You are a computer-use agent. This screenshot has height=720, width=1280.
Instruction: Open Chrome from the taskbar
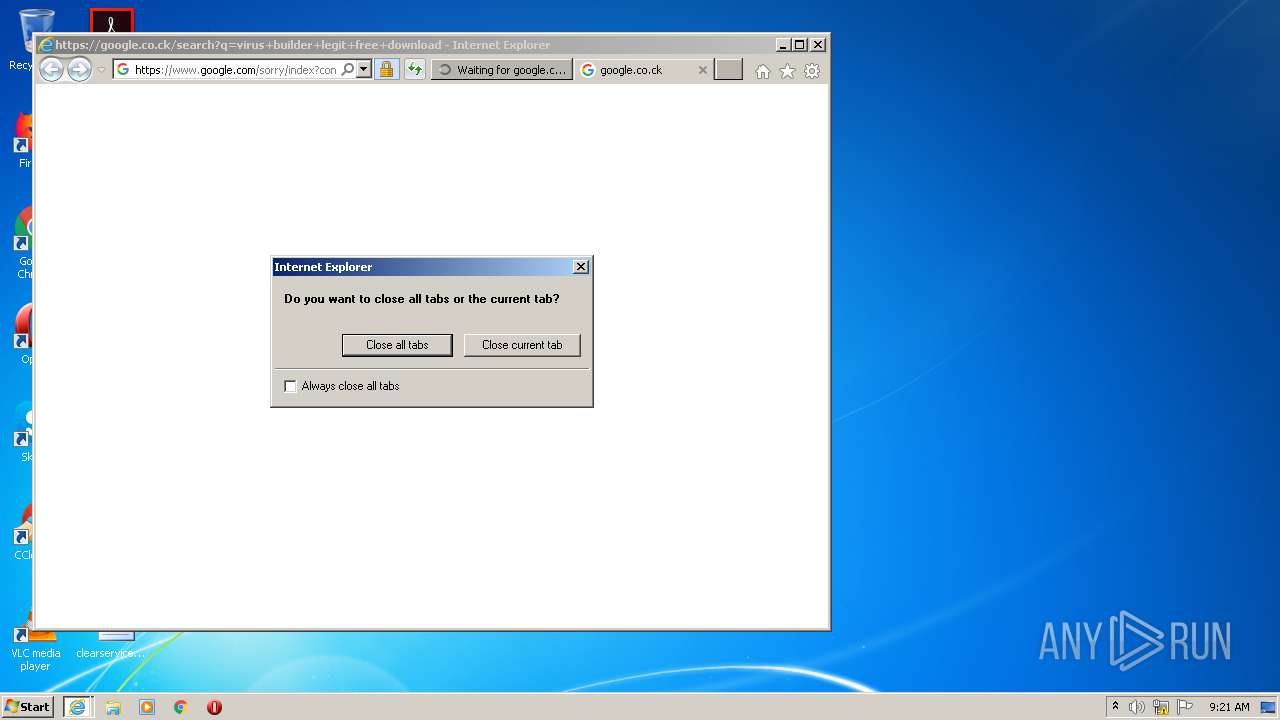click(x=181, y=707)
